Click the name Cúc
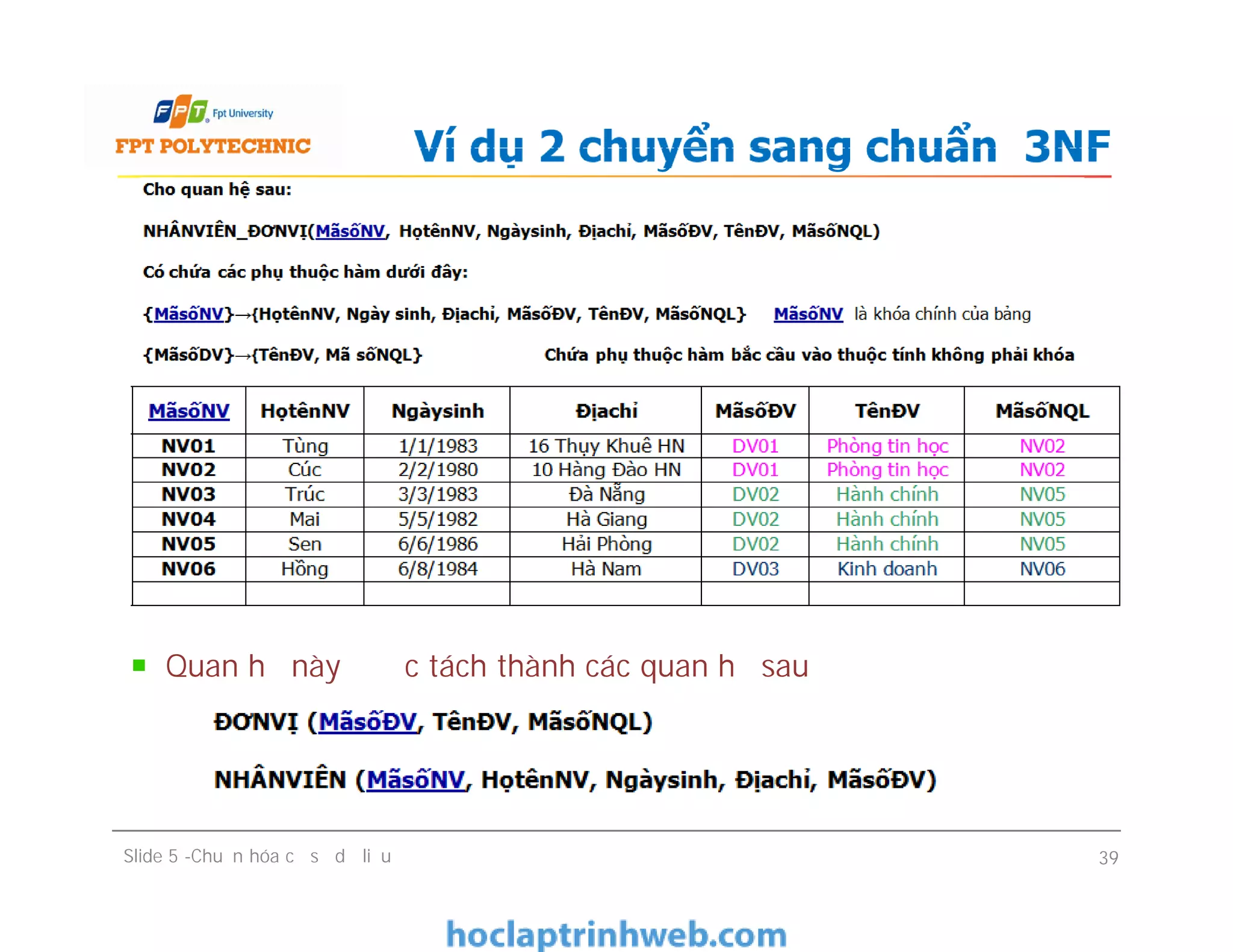The width and height of the screenshot is (1233, 952). click(x=305, y=469)
